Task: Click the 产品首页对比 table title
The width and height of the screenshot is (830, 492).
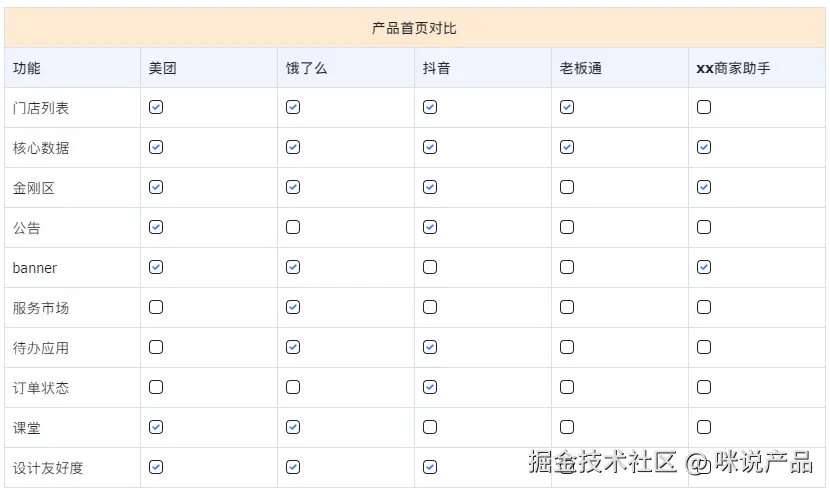Action: tap(414, 28)
